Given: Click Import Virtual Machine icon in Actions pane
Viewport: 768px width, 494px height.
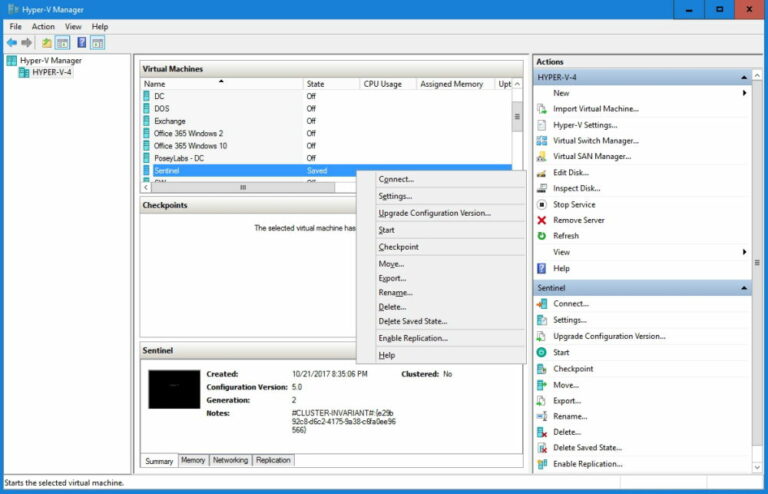Looking at the screenshot, I should [542, 109].
